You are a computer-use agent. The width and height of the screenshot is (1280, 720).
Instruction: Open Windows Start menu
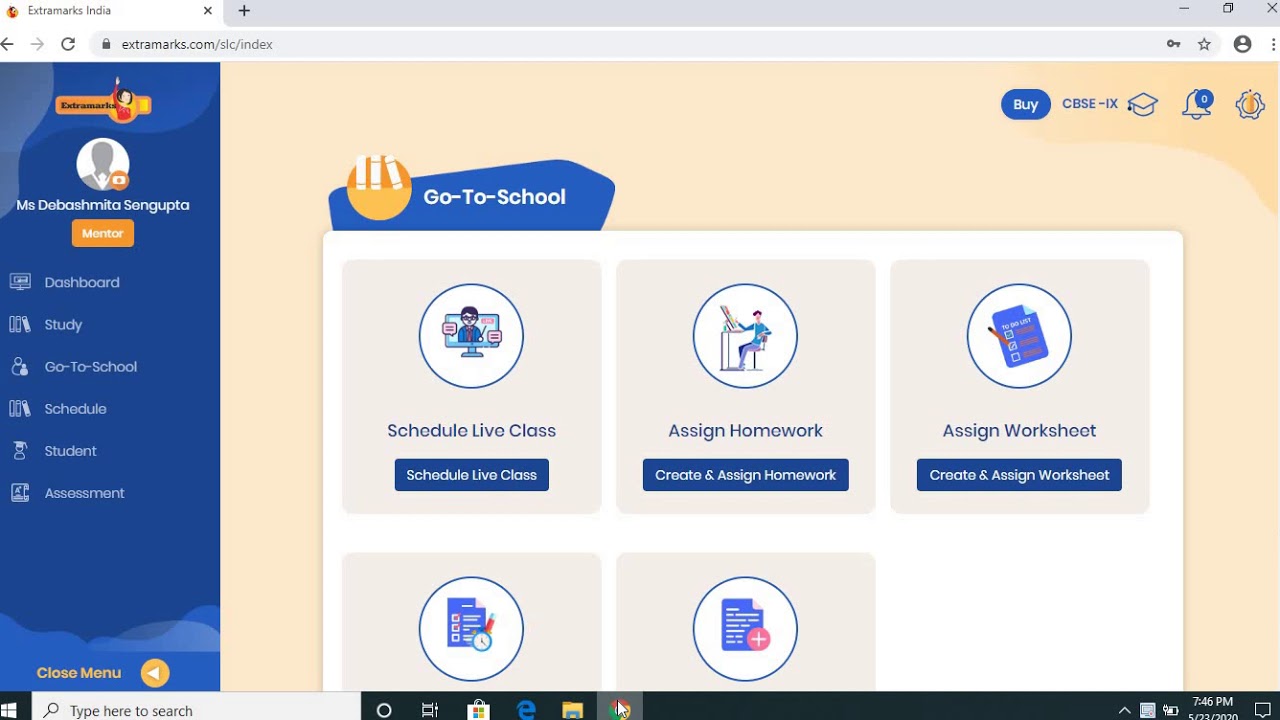coord(9,710)
